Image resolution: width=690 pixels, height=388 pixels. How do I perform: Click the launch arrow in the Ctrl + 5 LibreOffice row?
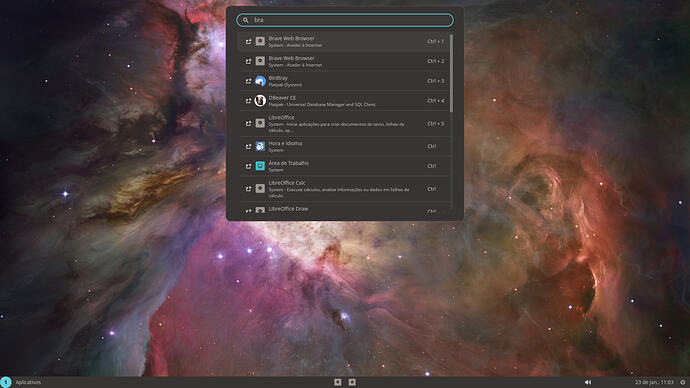coord(248,124)
